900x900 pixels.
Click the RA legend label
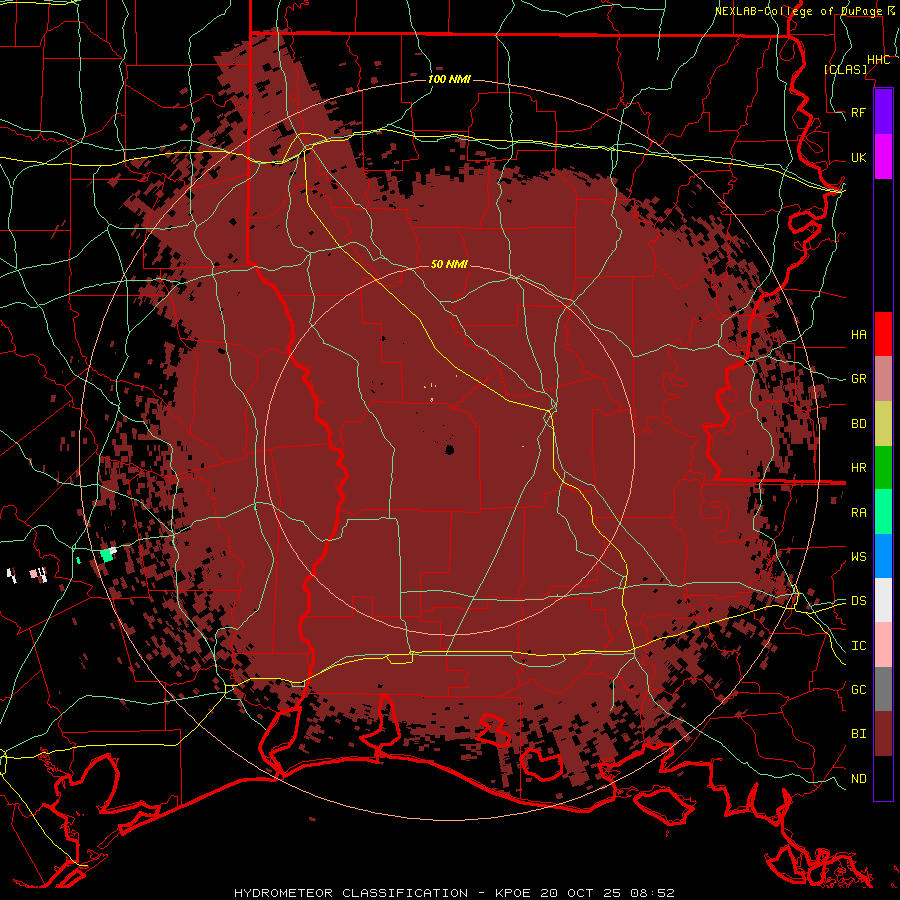[x=858, y=512]
